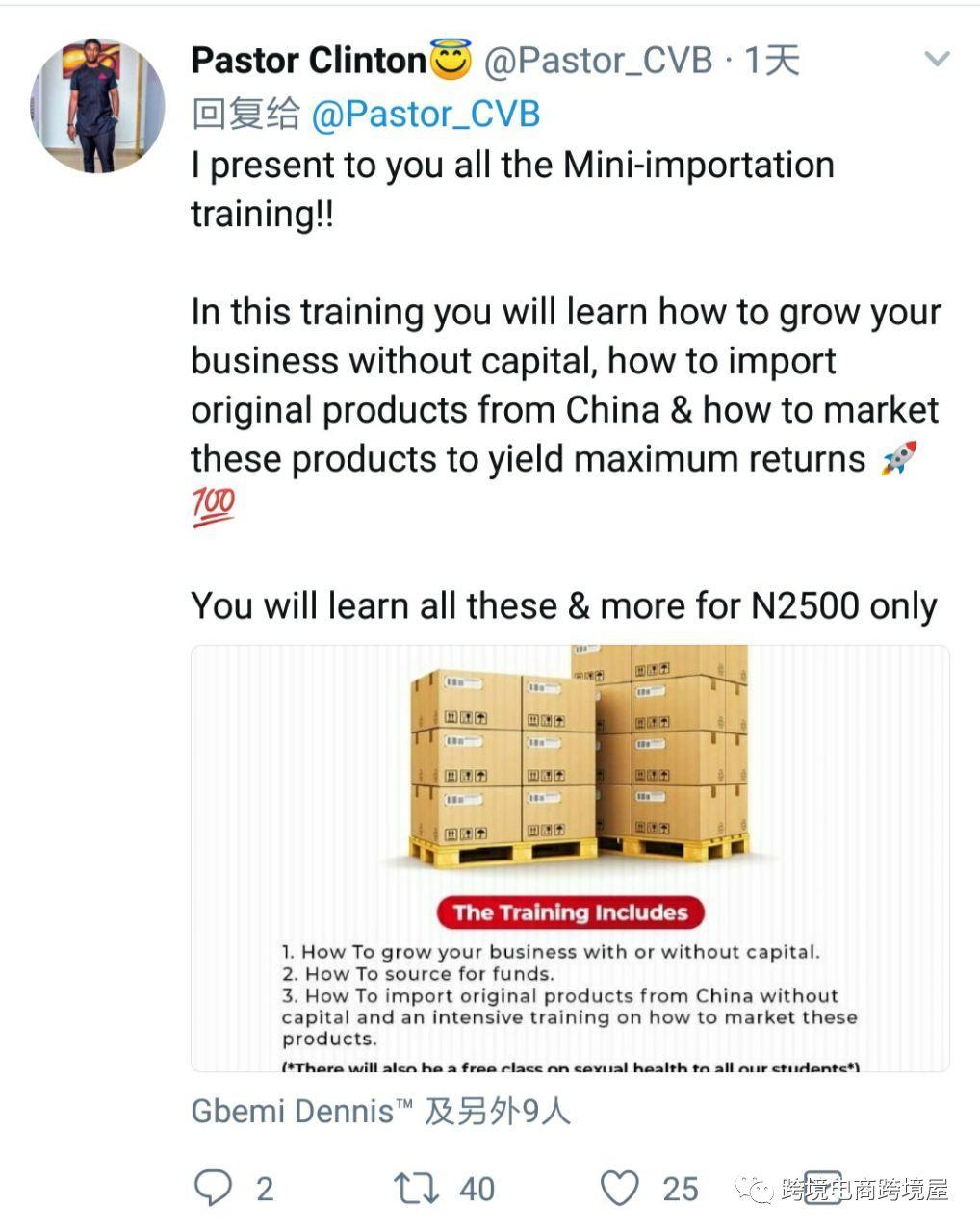Viewport: 980px width, 1232px height.
Task: Open the attached cardboard boxes image
Action: pos(570,858)
